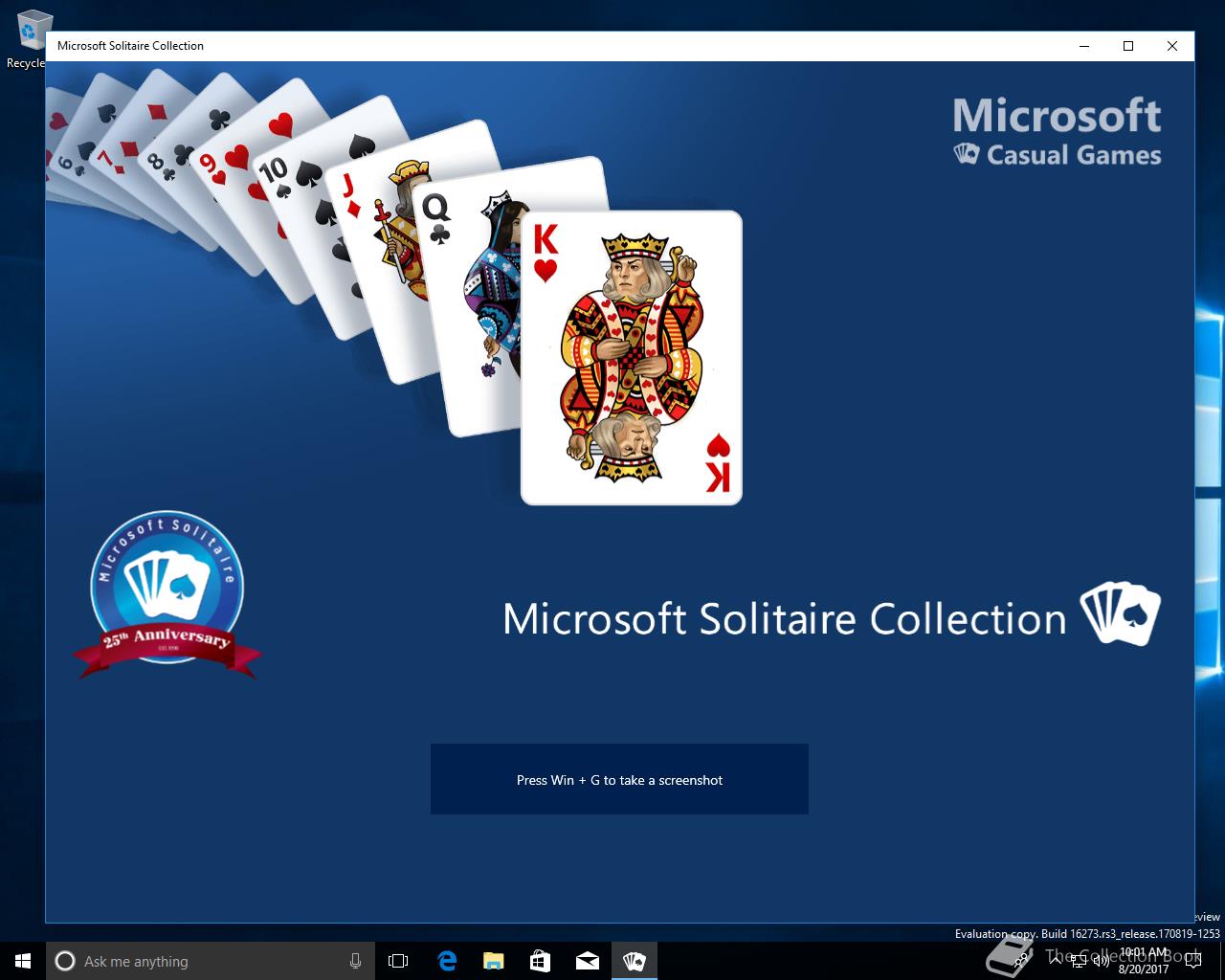Expand the hidden system tray icons chevron
Viewport: 1225px width, 980px height.
click(x=1056, y=961)
